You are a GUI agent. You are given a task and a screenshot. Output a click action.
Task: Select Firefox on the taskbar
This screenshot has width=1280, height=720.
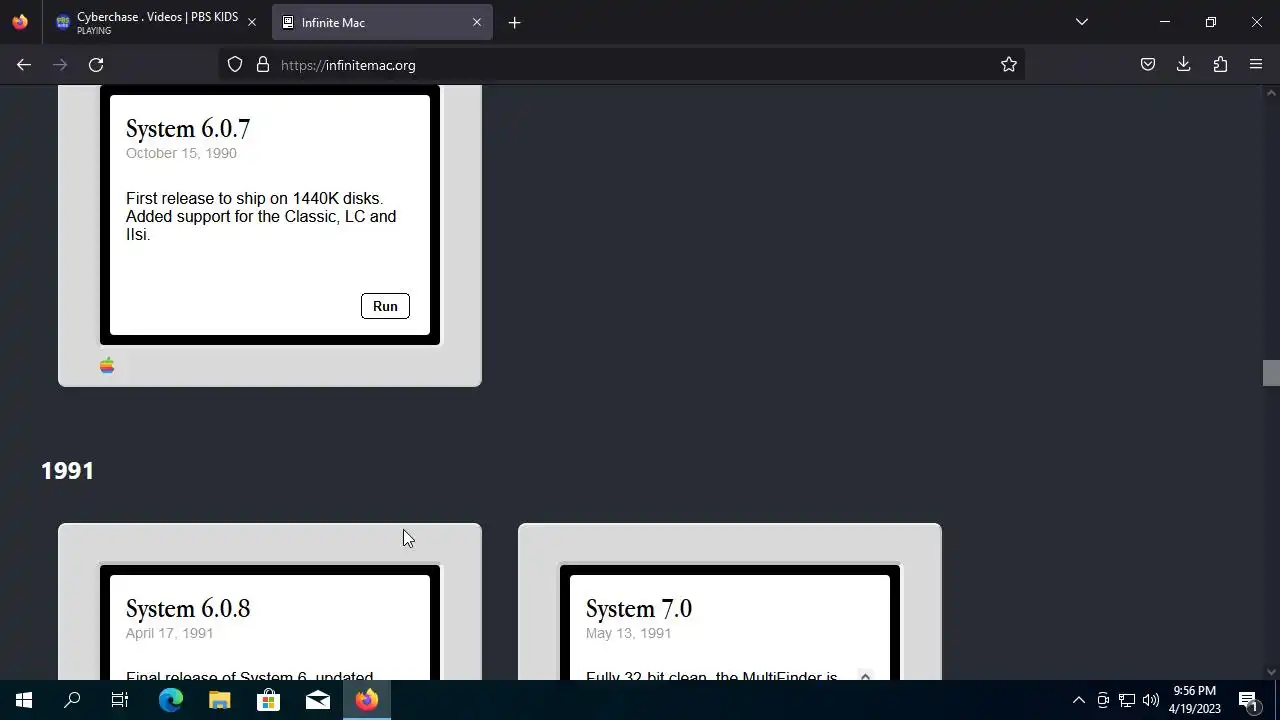[x=366, y=700]
